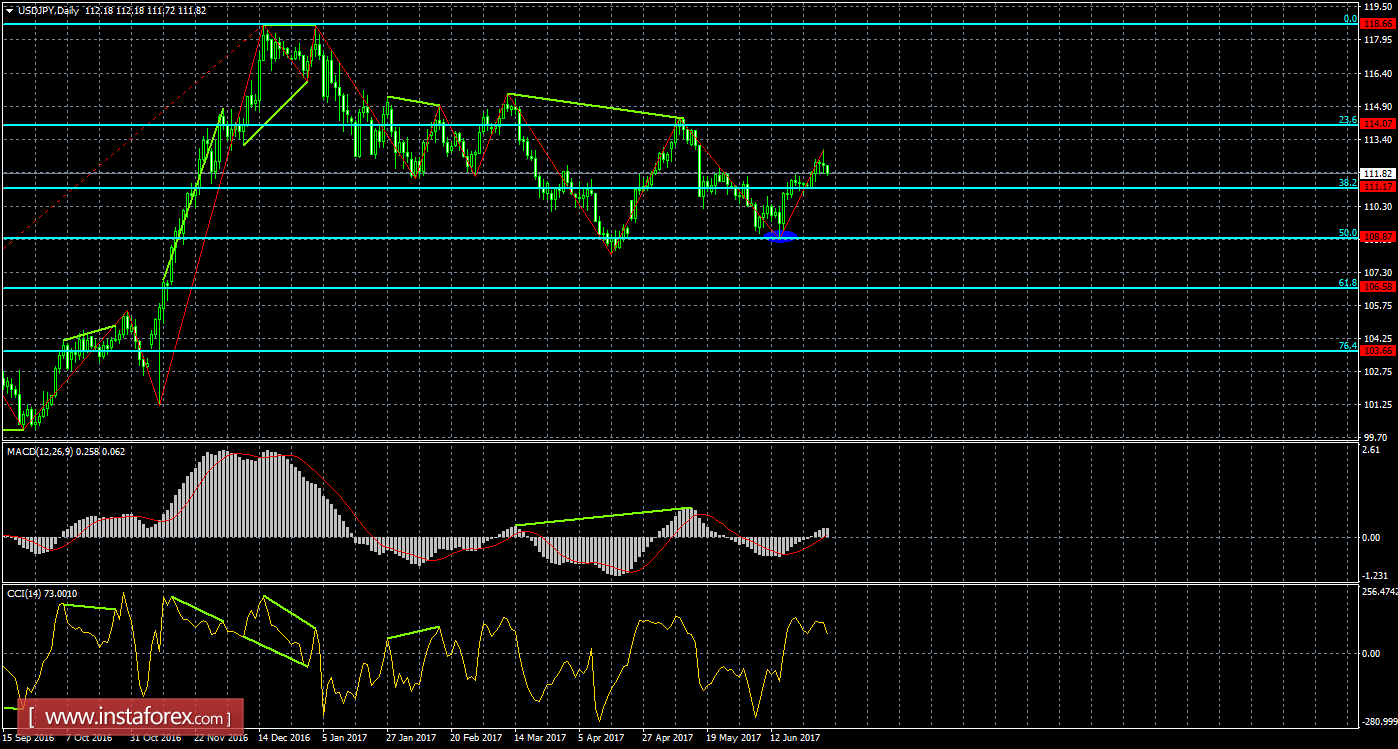This screenshot has width=1398, height=749.
Task: Select the 23.6 Fibonacci level label
Action: (1347, 120)
